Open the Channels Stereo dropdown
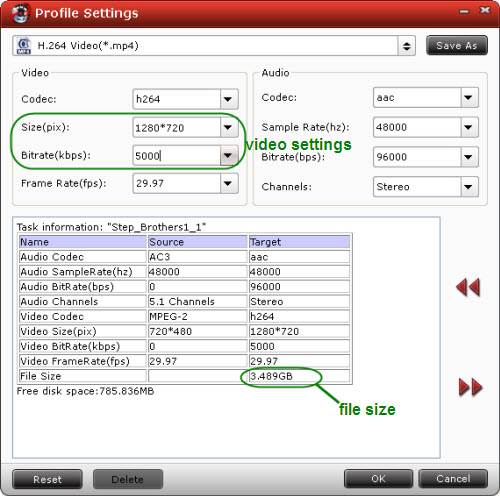500x496 pixels. [469, 187]
